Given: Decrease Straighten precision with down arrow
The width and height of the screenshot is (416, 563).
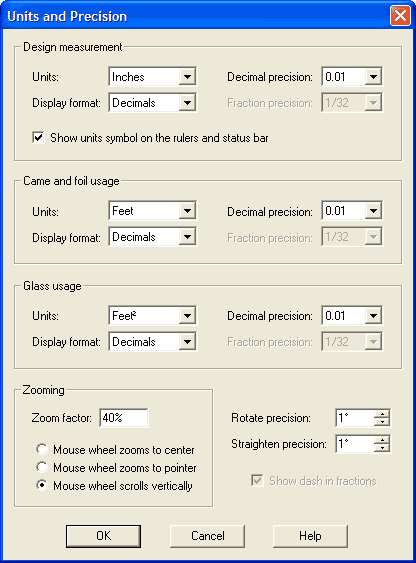Looking at the screenshot, I should pyautogui.click(x=382, y=448).
